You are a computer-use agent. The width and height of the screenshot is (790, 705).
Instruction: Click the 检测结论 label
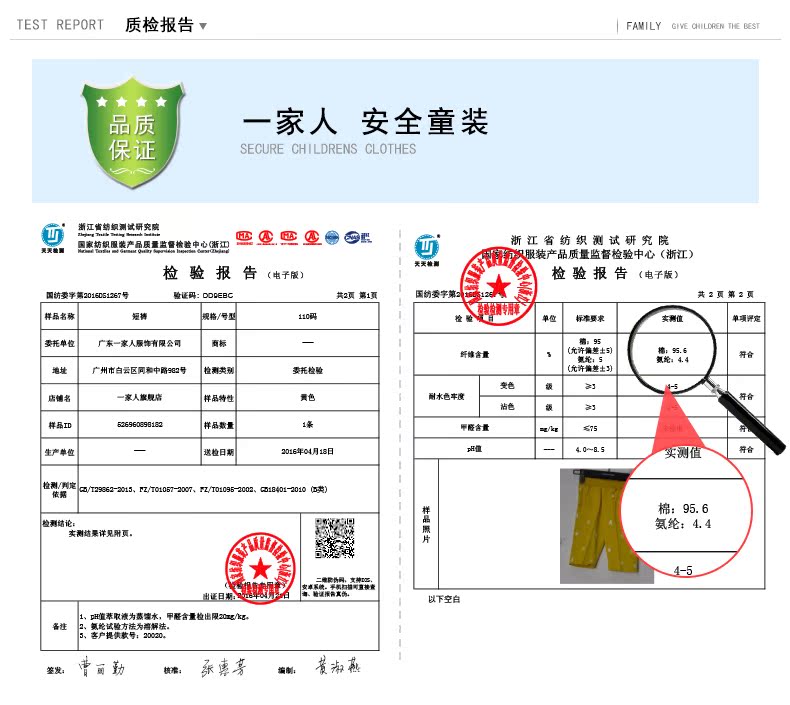(x=58, y=524)
